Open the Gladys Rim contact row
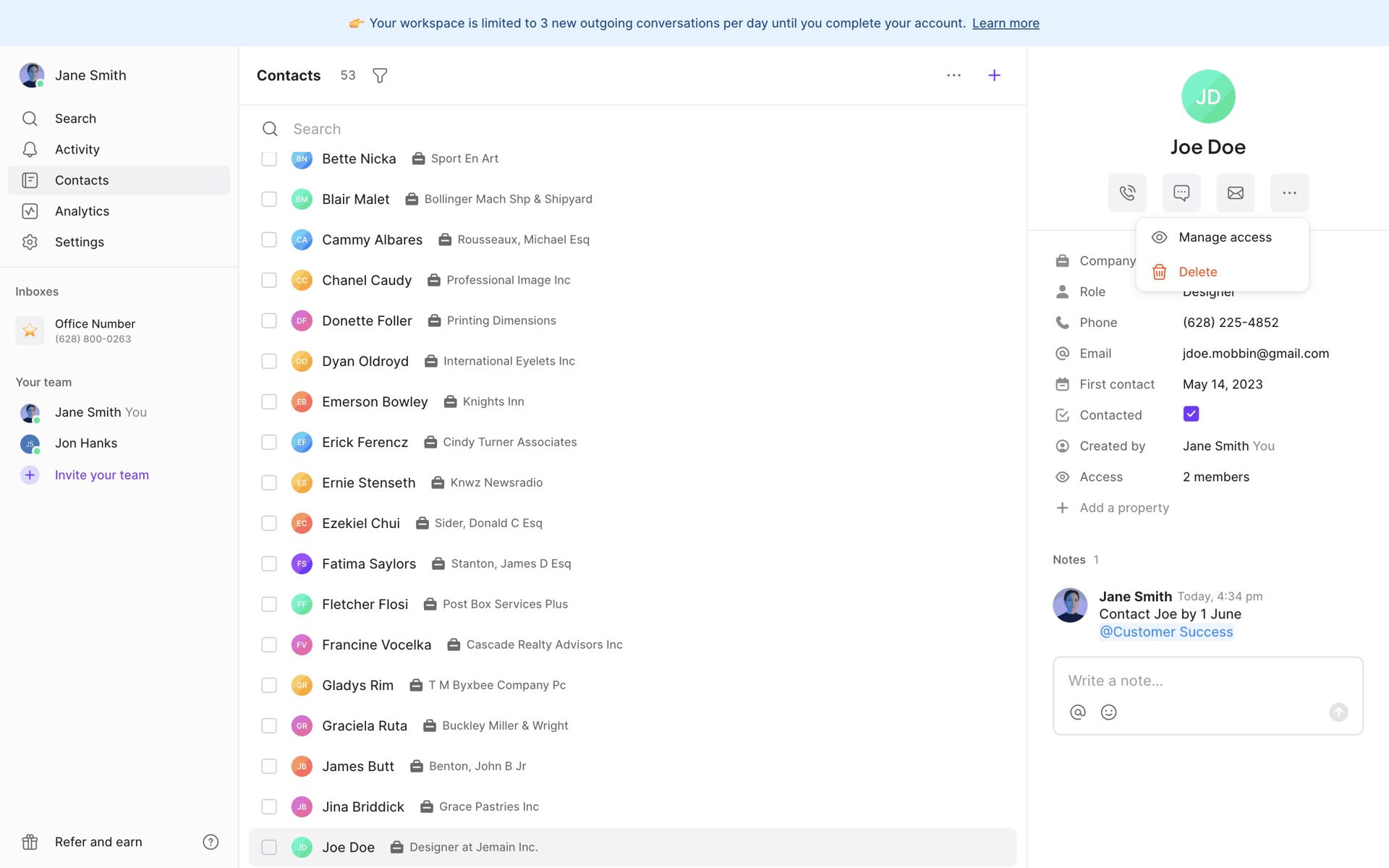 pos(633,685)
